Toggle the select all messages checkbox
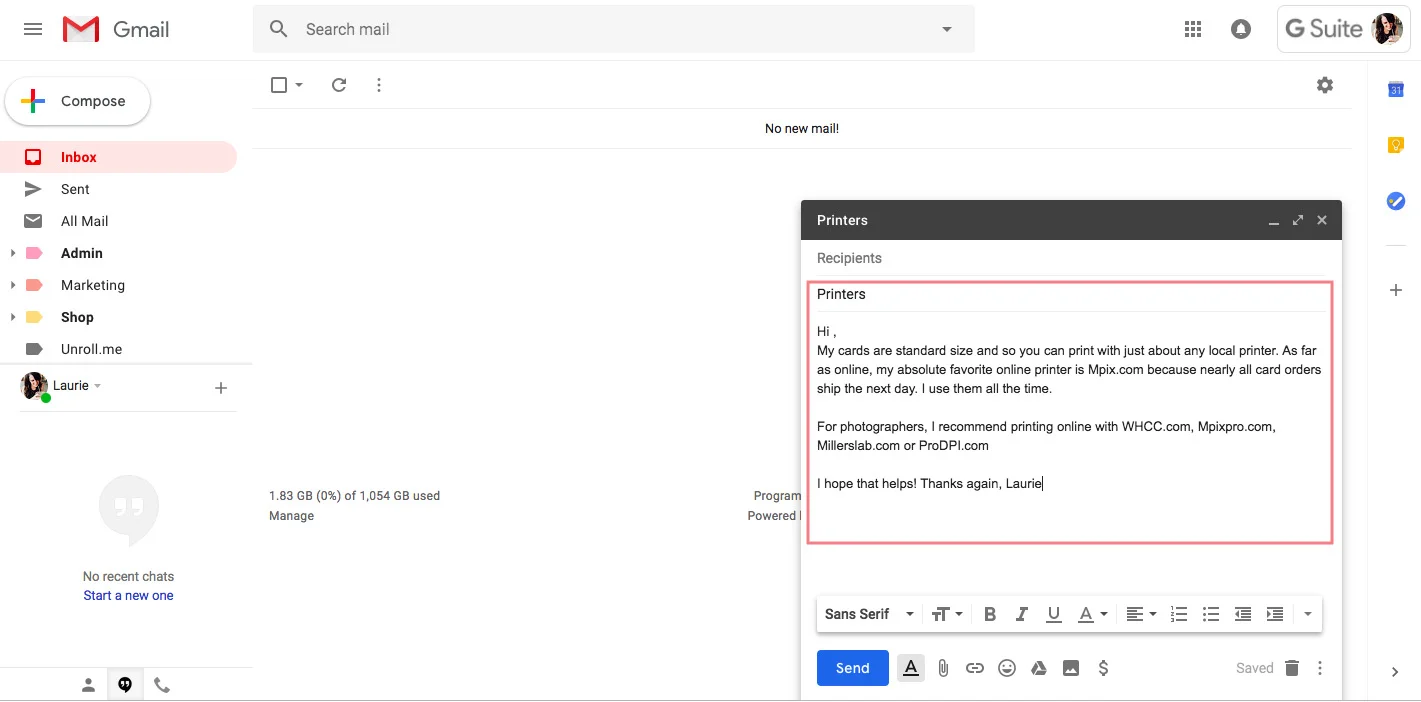 (279, 85)
